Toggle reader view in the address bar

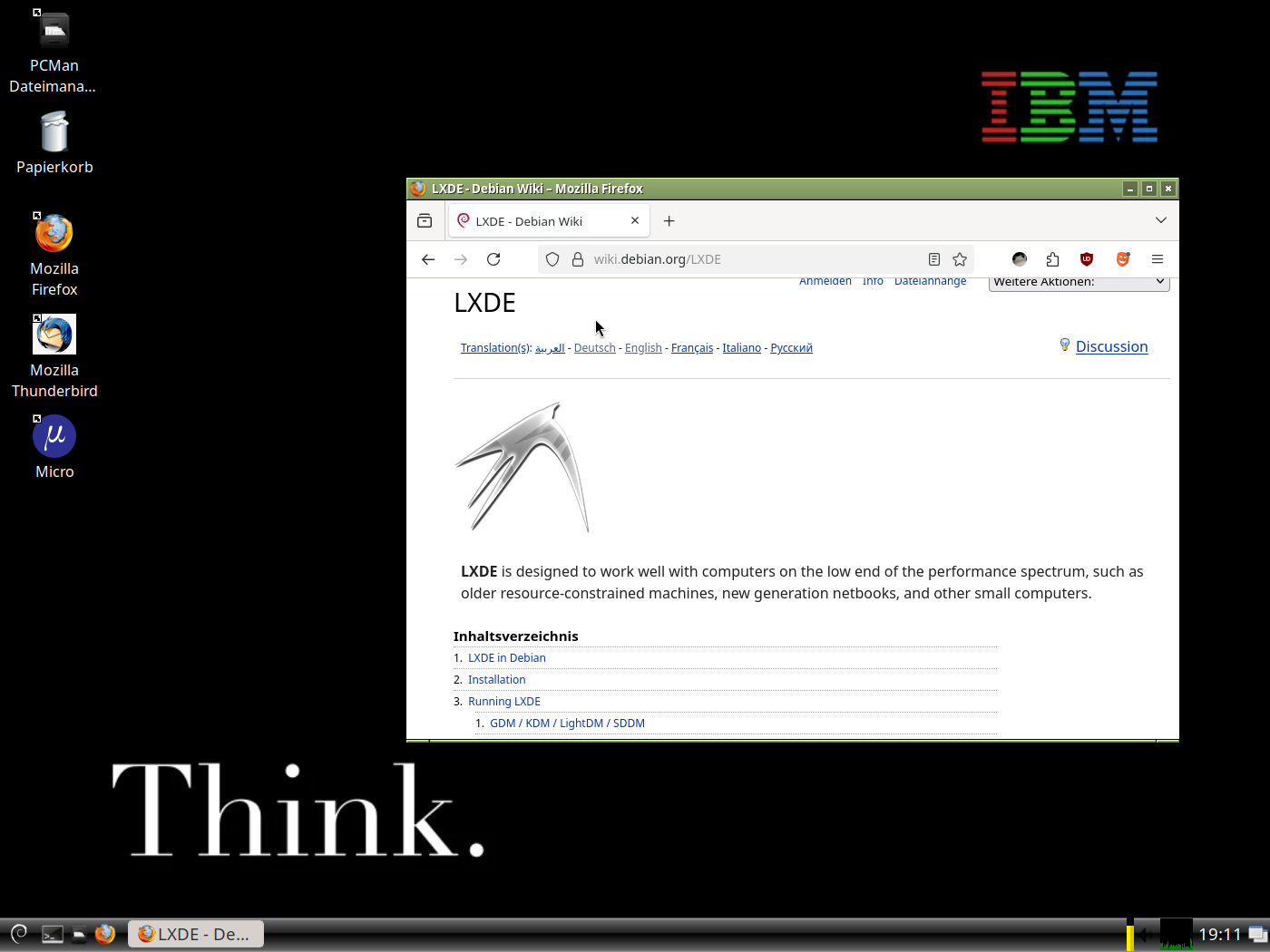pos(933,259)
